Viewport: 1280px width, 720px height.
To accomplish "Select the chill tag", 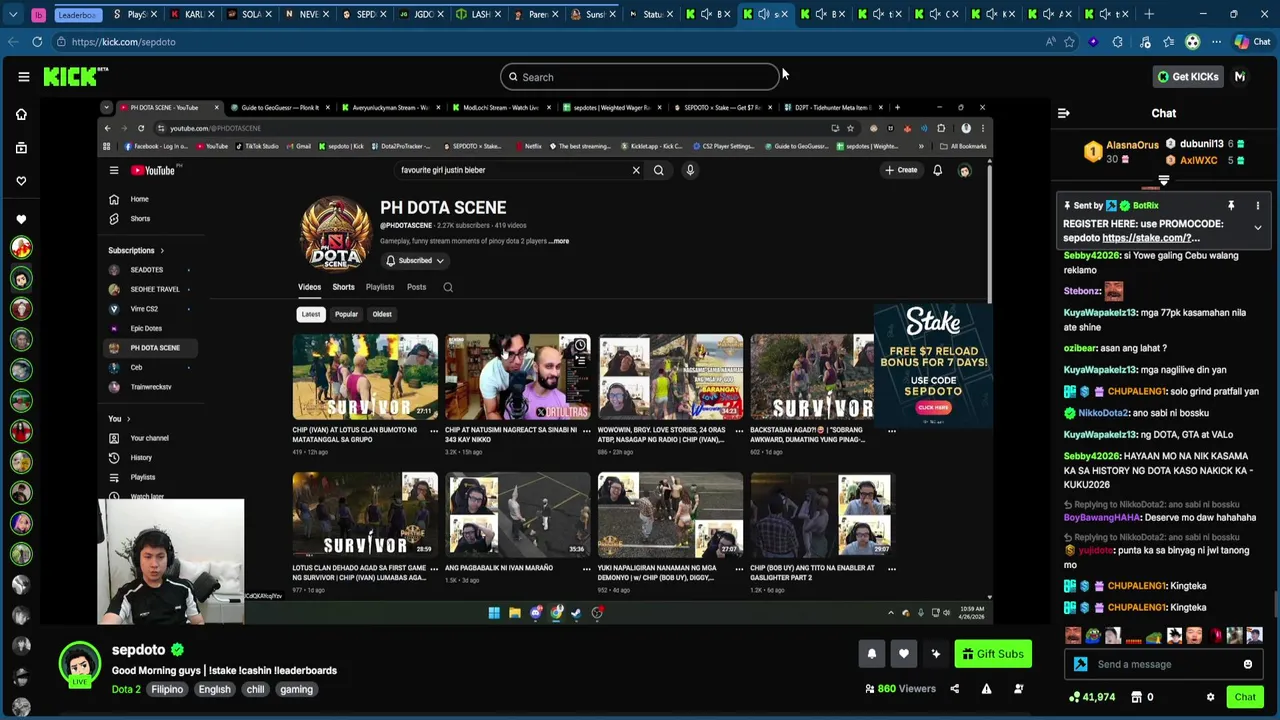I will pos(255,689).
